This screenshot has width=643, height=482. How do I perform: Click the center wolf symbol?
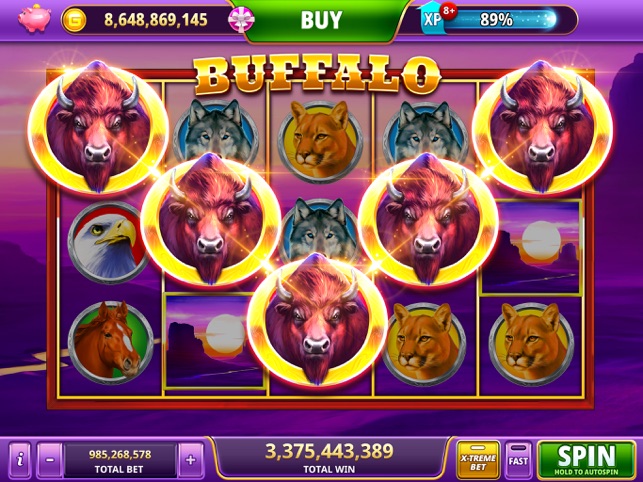321,232
